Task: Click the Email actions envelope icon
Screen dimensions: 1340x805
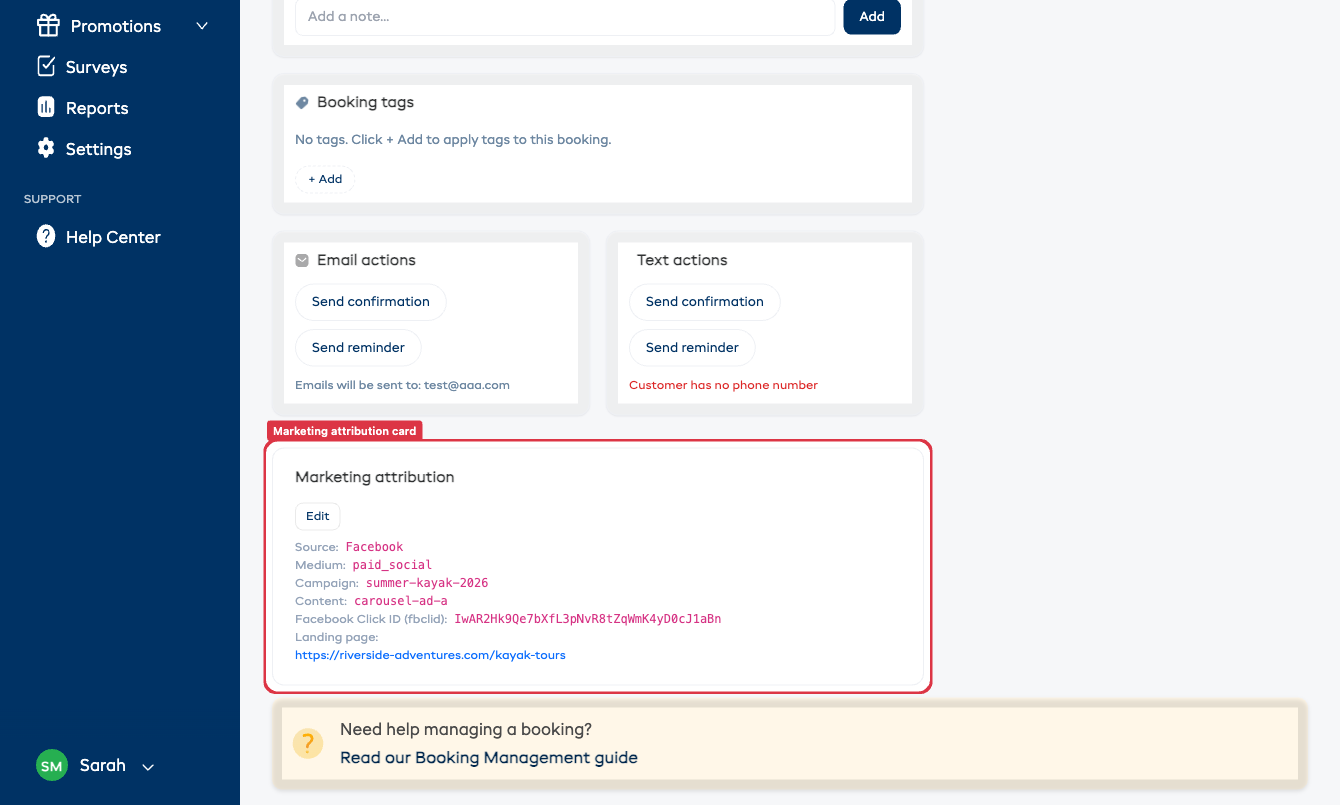Action: [x=302, y=260]
